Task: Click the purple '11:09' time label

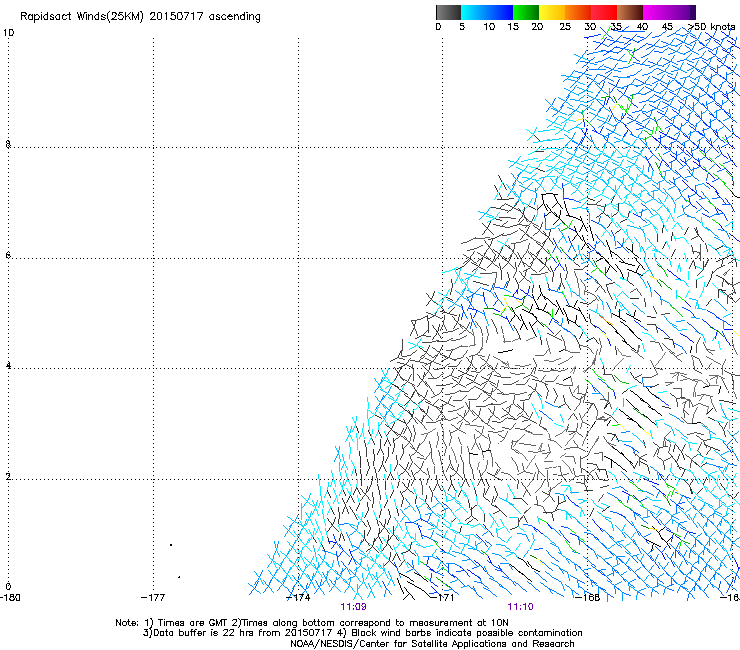Action: point(353,607)
